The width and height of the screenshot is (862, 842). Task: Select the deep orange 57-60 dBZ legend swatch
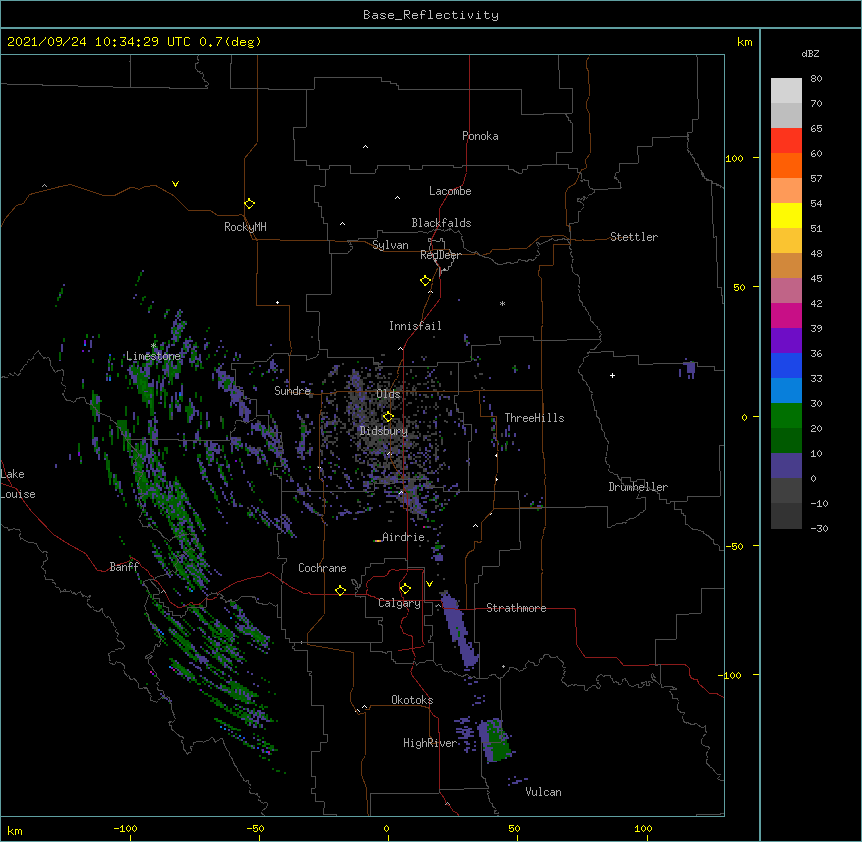(786, 165)
